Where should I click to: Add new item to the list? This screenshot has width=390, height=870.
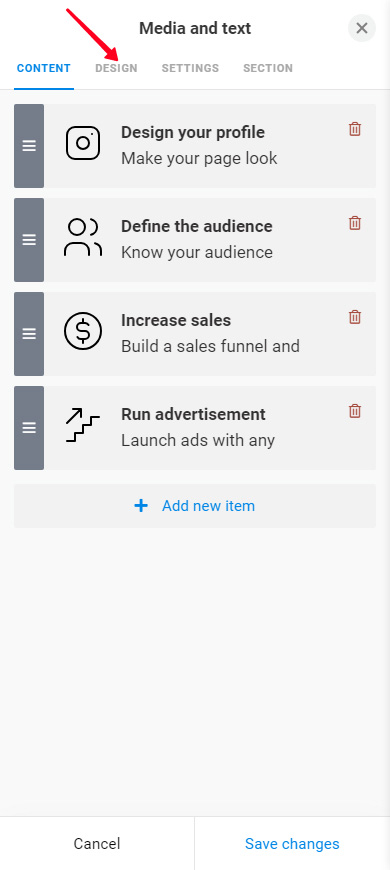click(195, 506)
